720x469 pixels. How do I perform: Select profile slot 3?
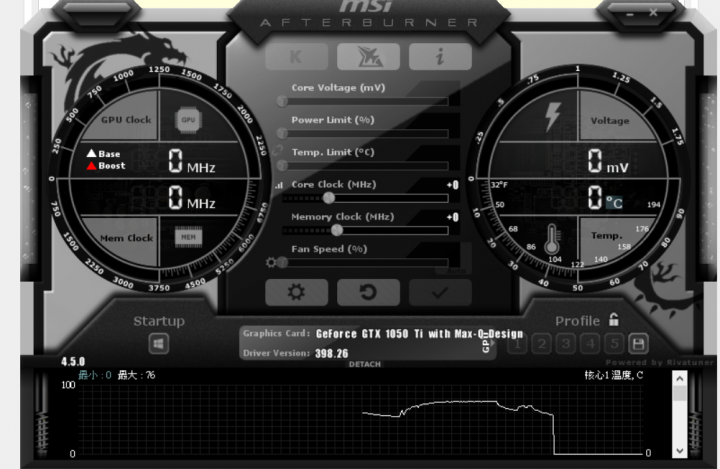(566, 344)
